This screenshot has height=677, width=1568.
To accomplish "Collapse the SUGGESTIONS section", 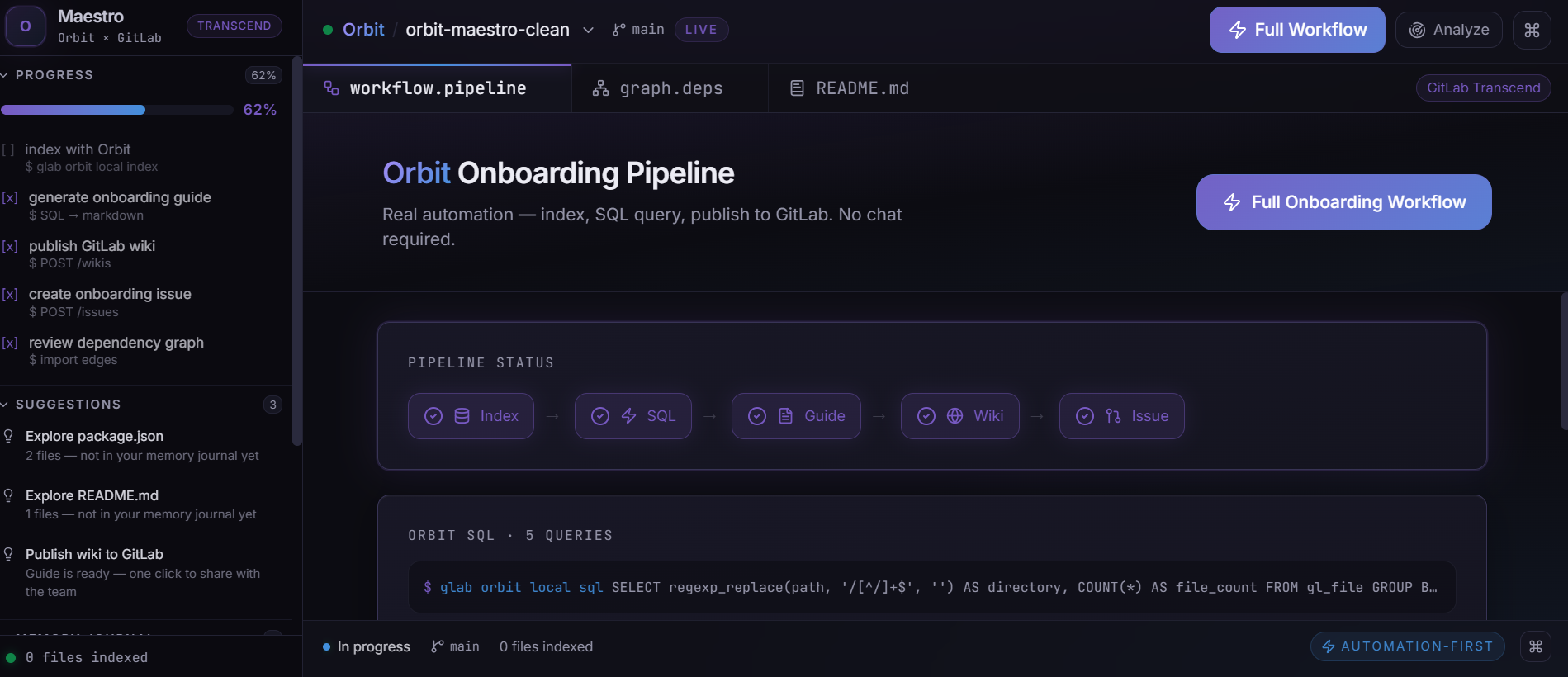I will [5, 405].
